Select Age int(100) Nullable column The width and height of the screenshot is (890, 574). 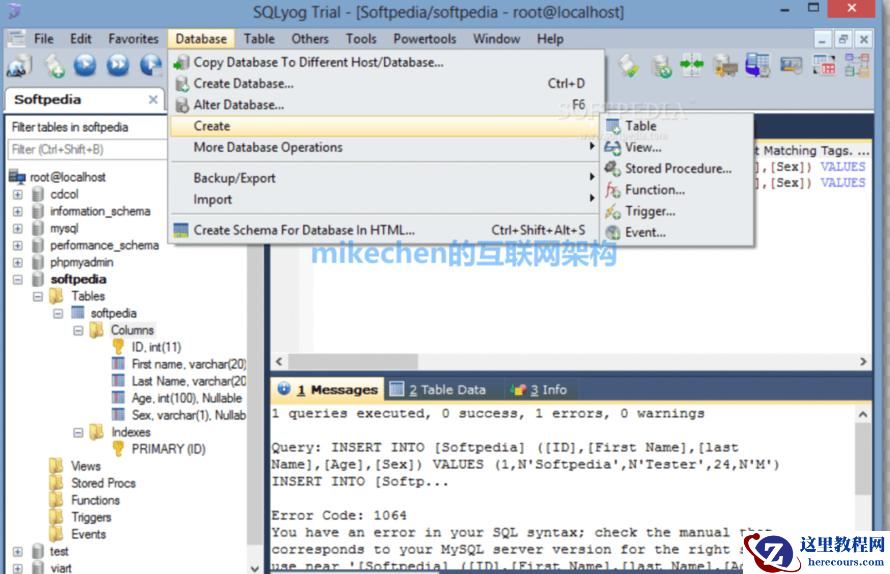tap(187, 398)
